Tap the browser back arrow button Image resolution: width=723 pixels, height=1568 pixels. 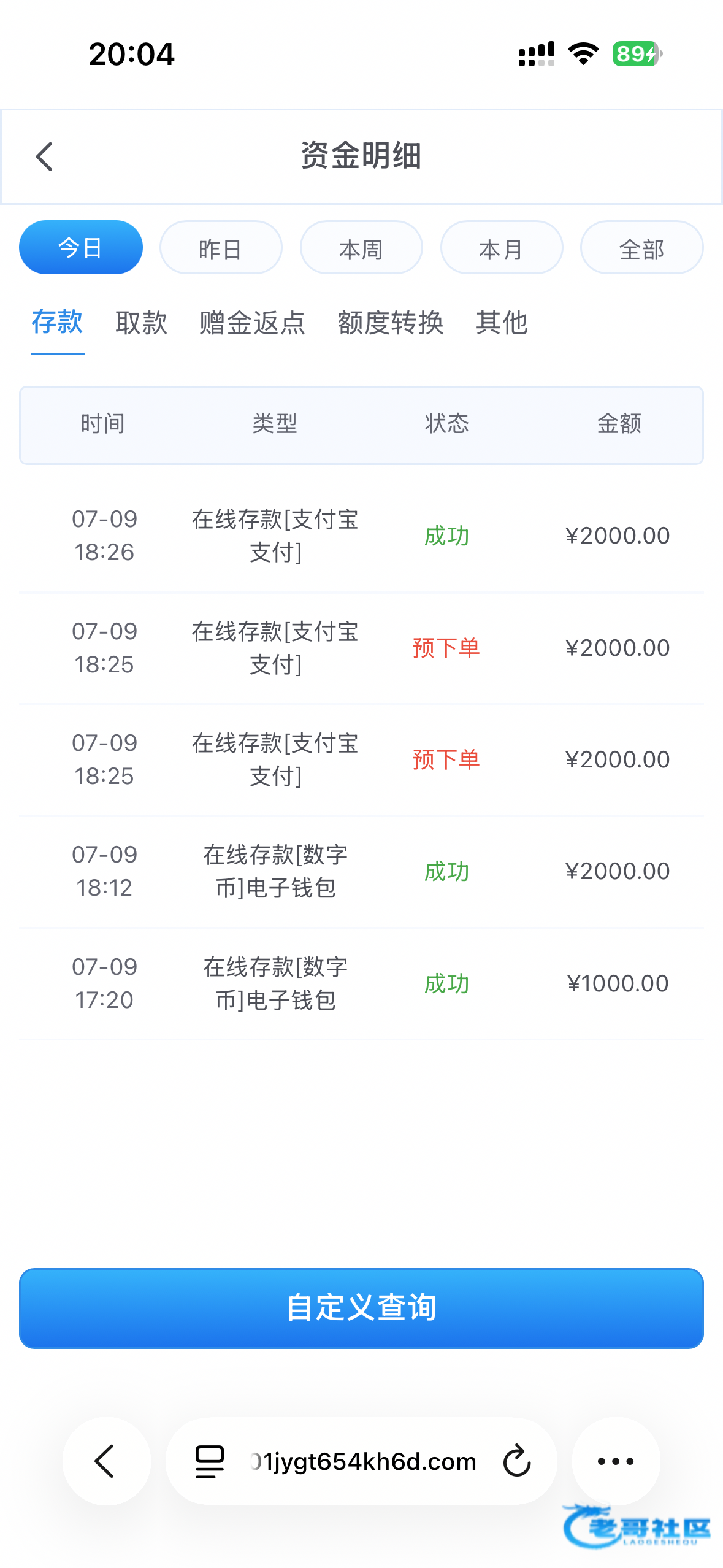tap(106, 1461)
